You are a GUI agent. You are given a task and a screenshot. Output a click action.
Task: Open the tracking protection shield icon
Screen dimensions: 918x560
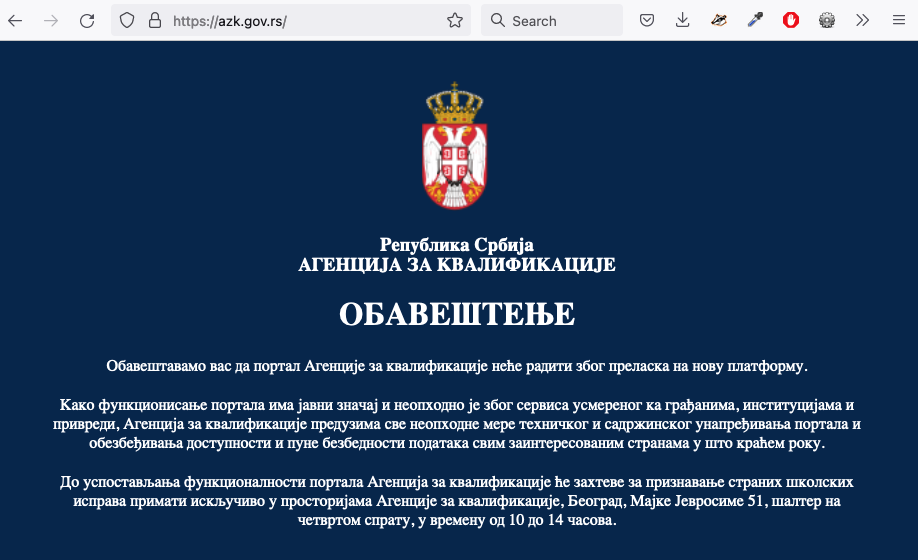click(x=126, y=21)
